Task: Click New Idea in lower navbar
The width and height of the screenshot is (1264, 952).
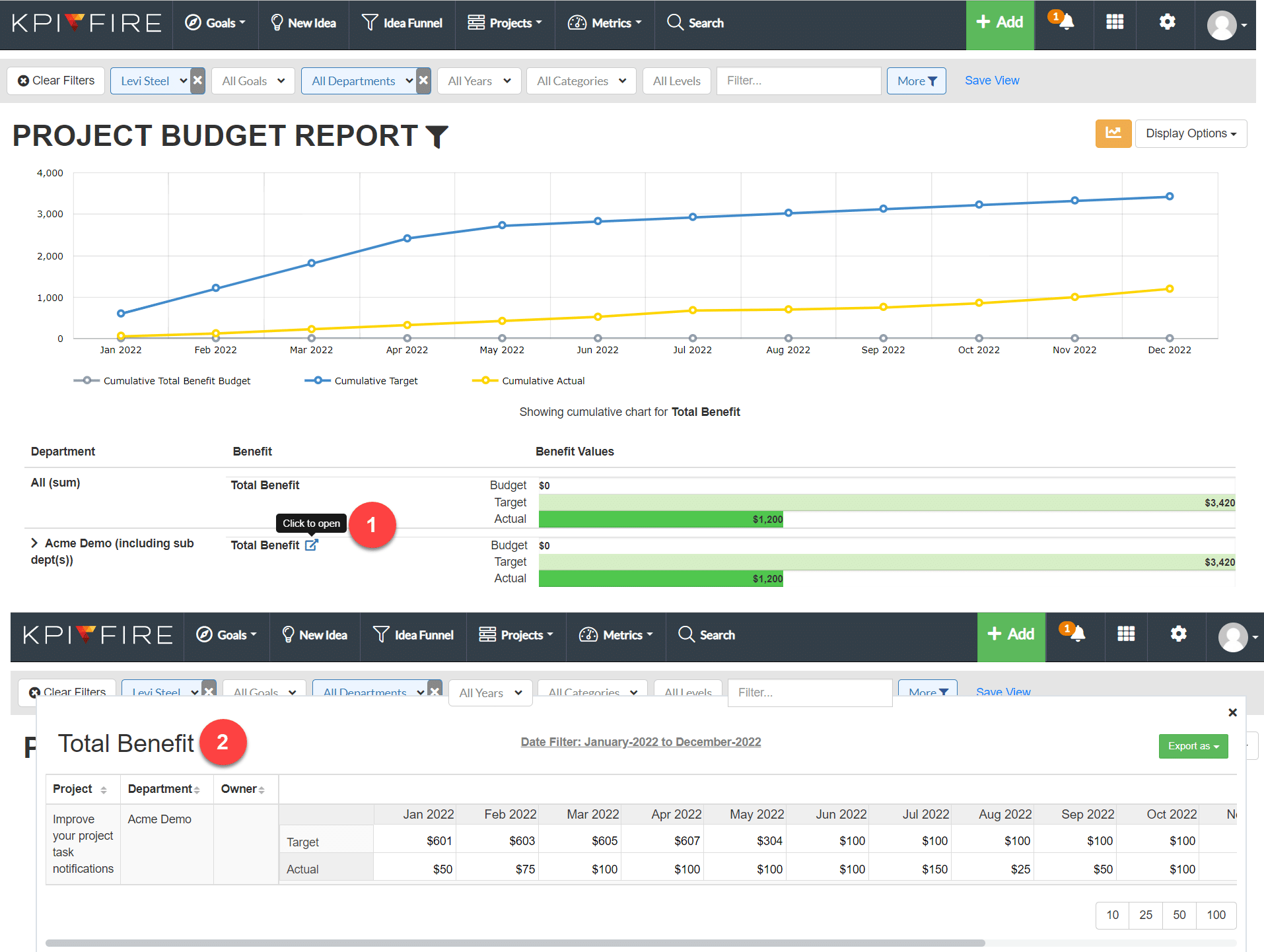Action: tap(314, 635)
